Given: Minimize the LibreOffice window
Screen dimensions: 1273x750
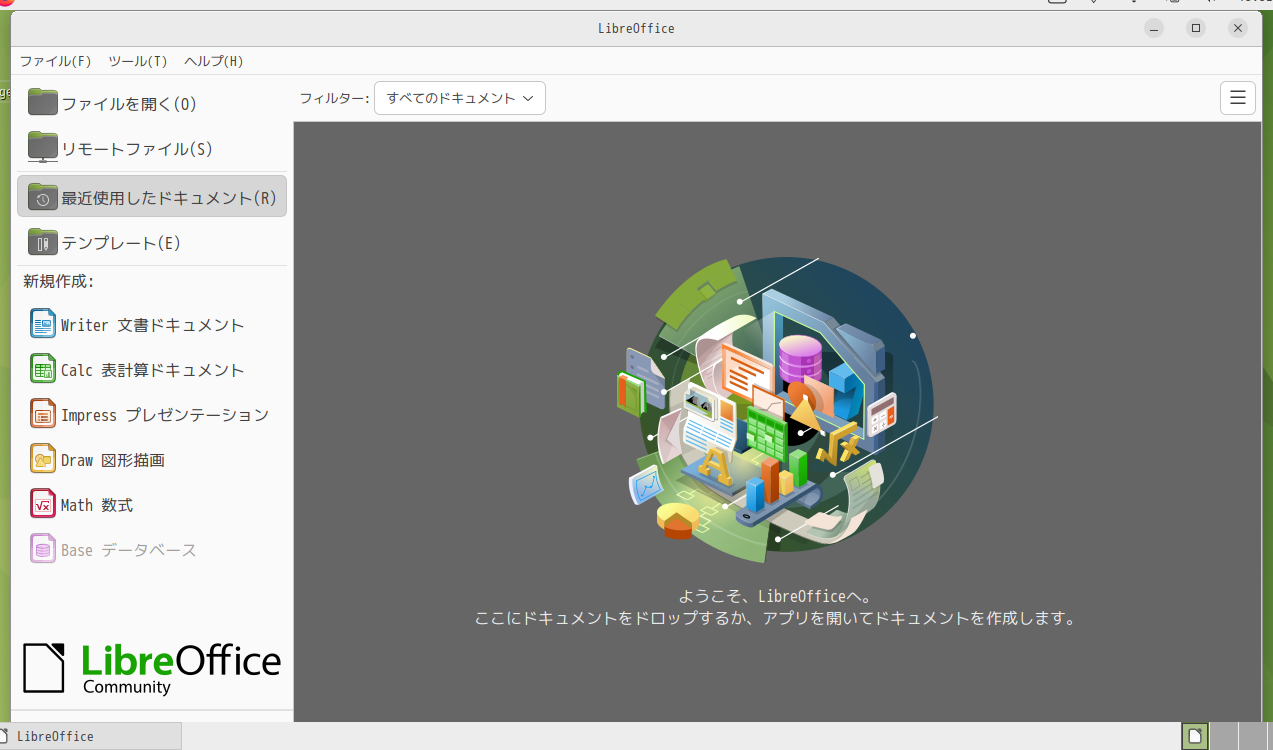Looking at the screenshot, I should 1154,28.
